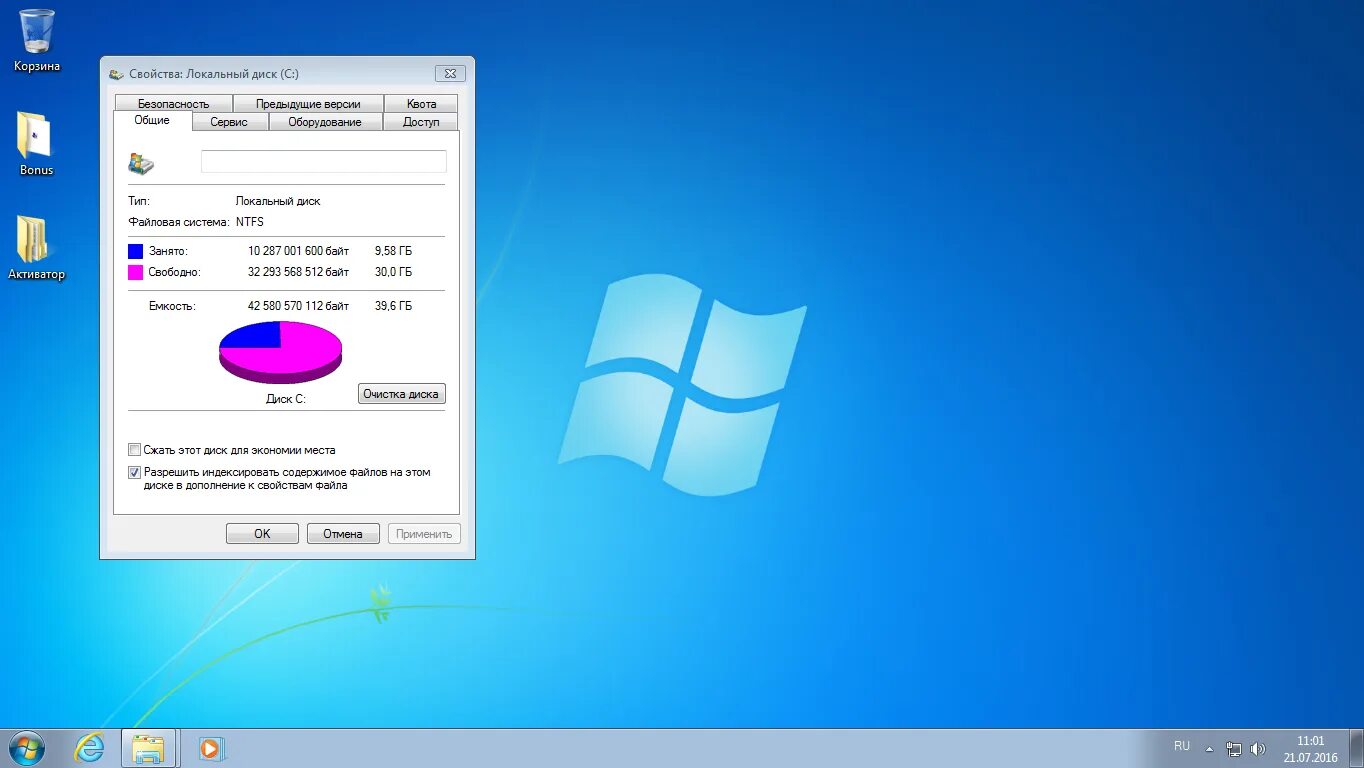The width and height of the screenshot is (1364, 768).
Task: Launch Internet Explorer from taskbar
Action: 89,748
